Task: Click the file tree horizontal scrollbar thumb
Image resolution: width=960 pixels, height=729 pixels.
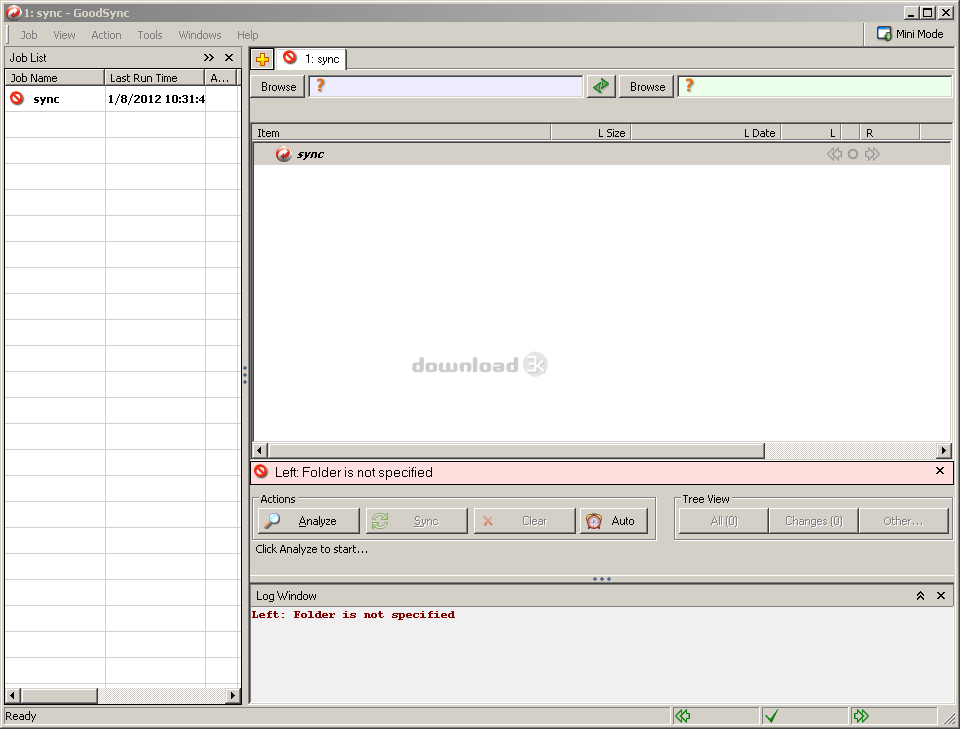Action: click(516, 450)
